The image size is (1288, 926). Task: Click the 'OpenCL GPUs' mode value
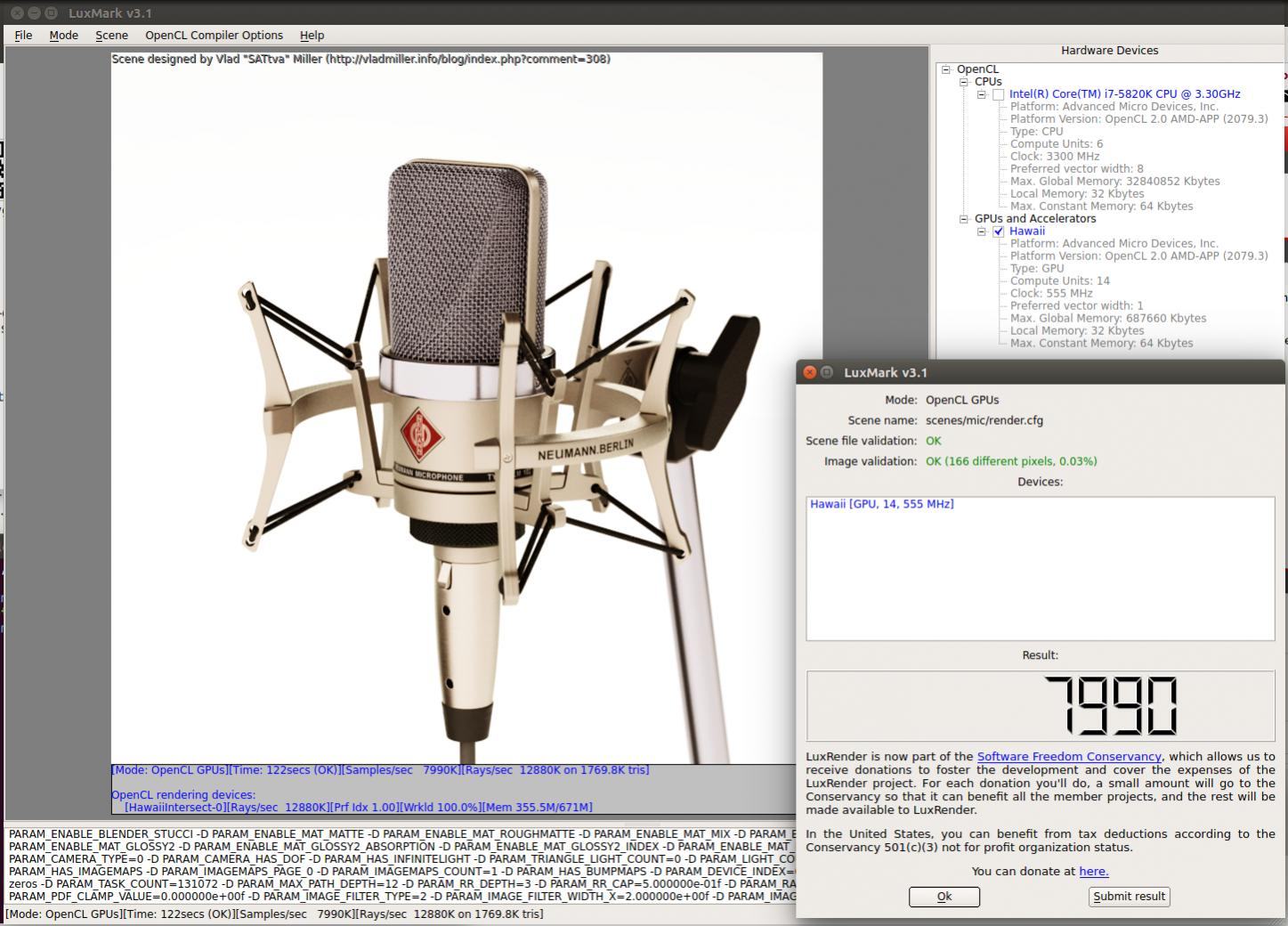point(962,400)
